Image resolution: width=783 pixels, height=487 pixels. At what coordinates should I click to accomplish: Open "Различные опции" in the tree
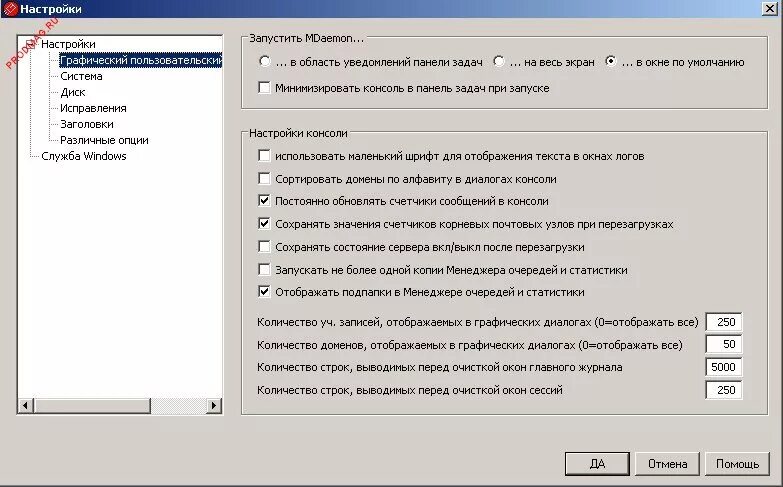104,140
